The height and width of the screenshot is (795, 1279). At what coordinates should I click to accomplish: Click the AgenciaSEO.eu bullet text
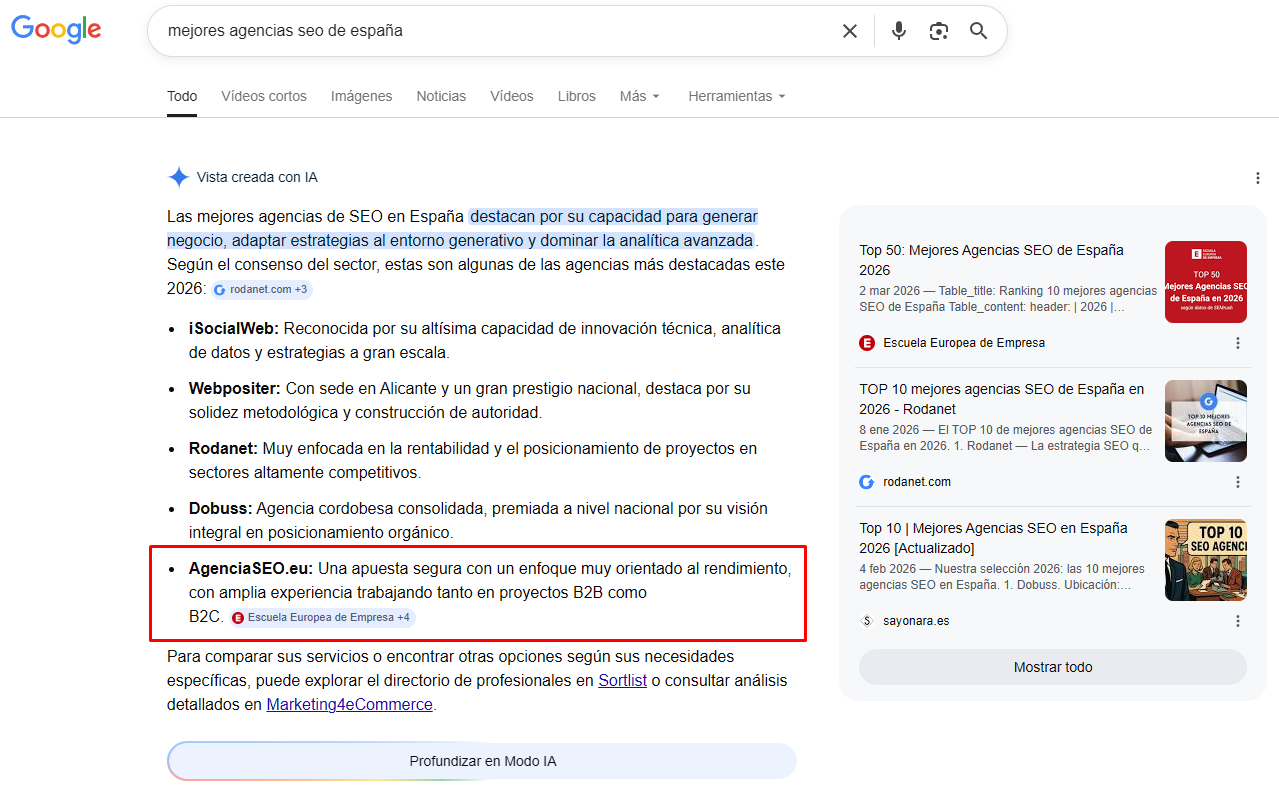tap(490, 593)
